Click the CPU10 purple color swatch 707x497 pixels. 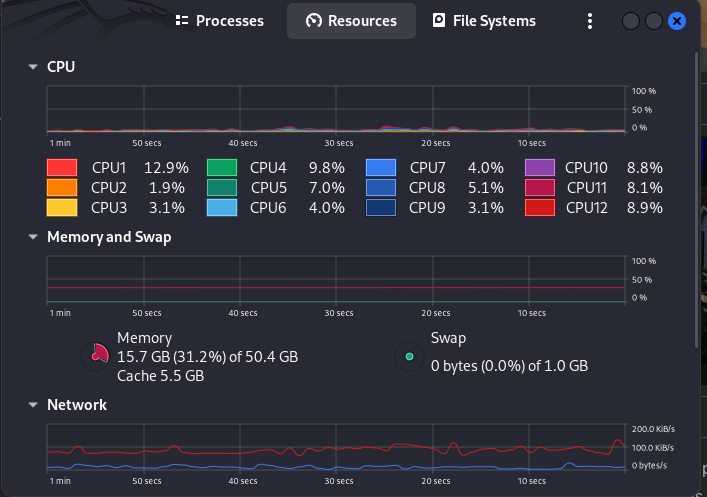540,167
